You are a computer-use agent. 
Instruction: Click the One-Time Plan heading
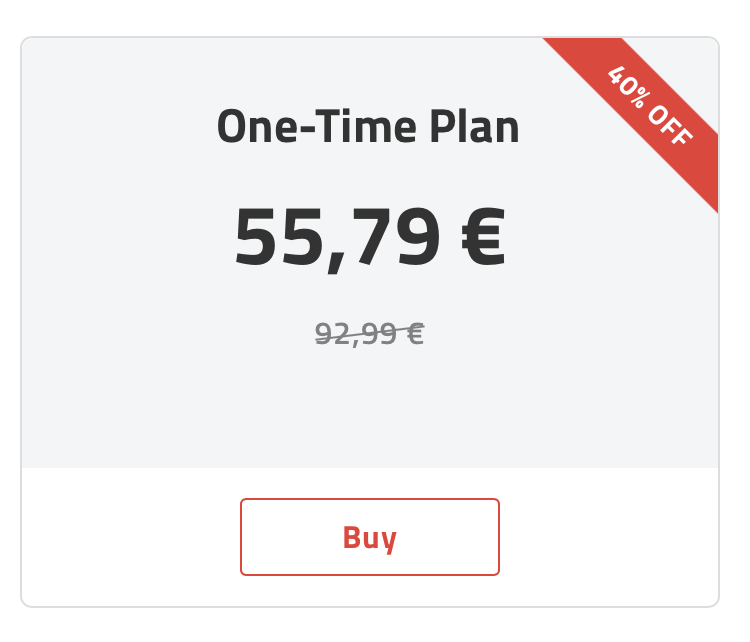[368, 127]
